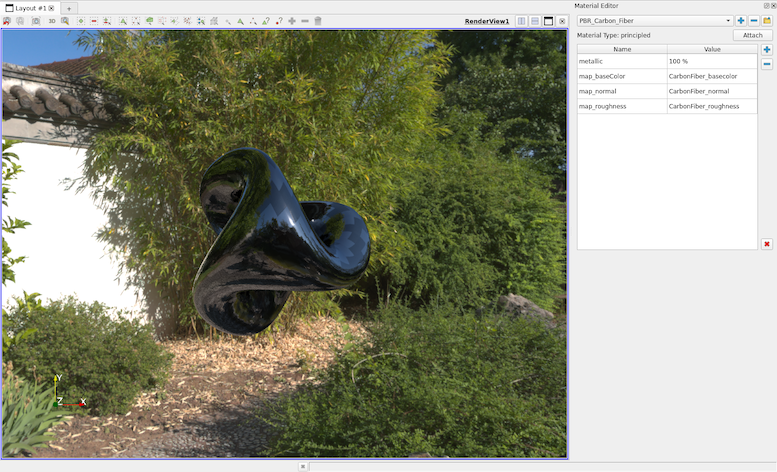Click the Zoom to Box magnifier icon

pyautogui.click(x=65, y=21)
